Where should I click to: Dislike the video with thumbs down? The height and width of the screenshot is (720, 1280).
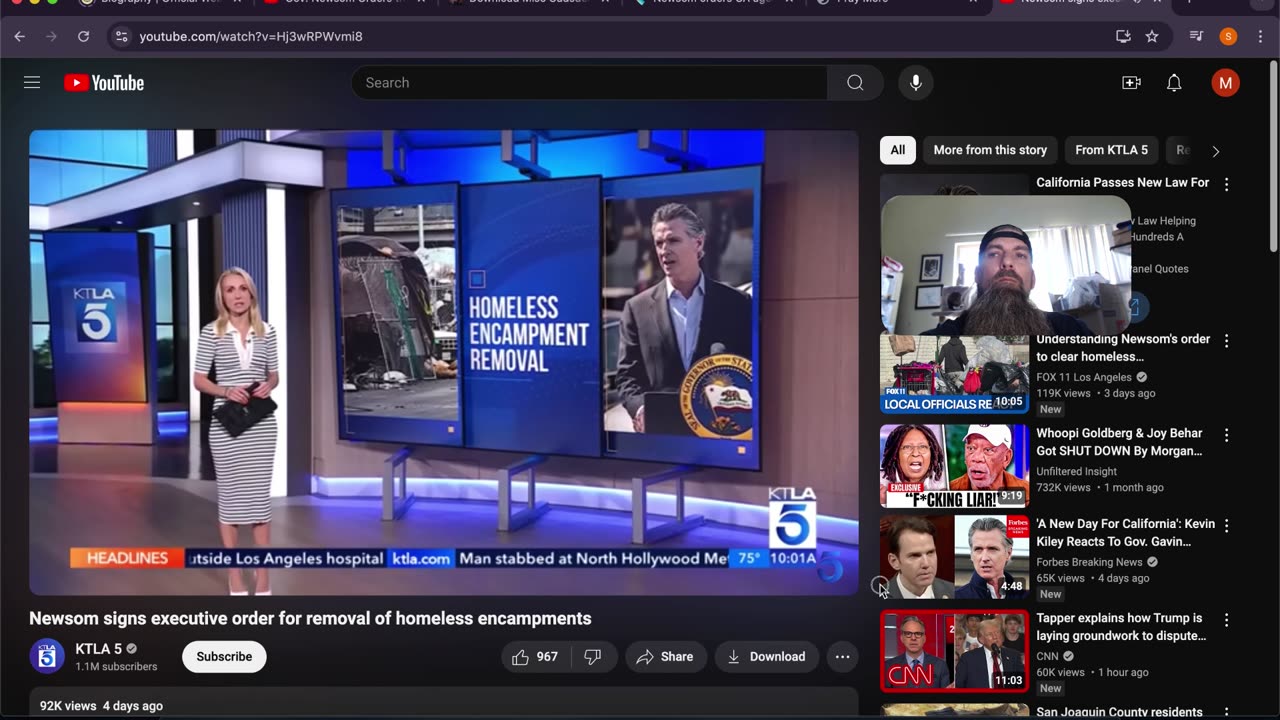pos(593,657)
